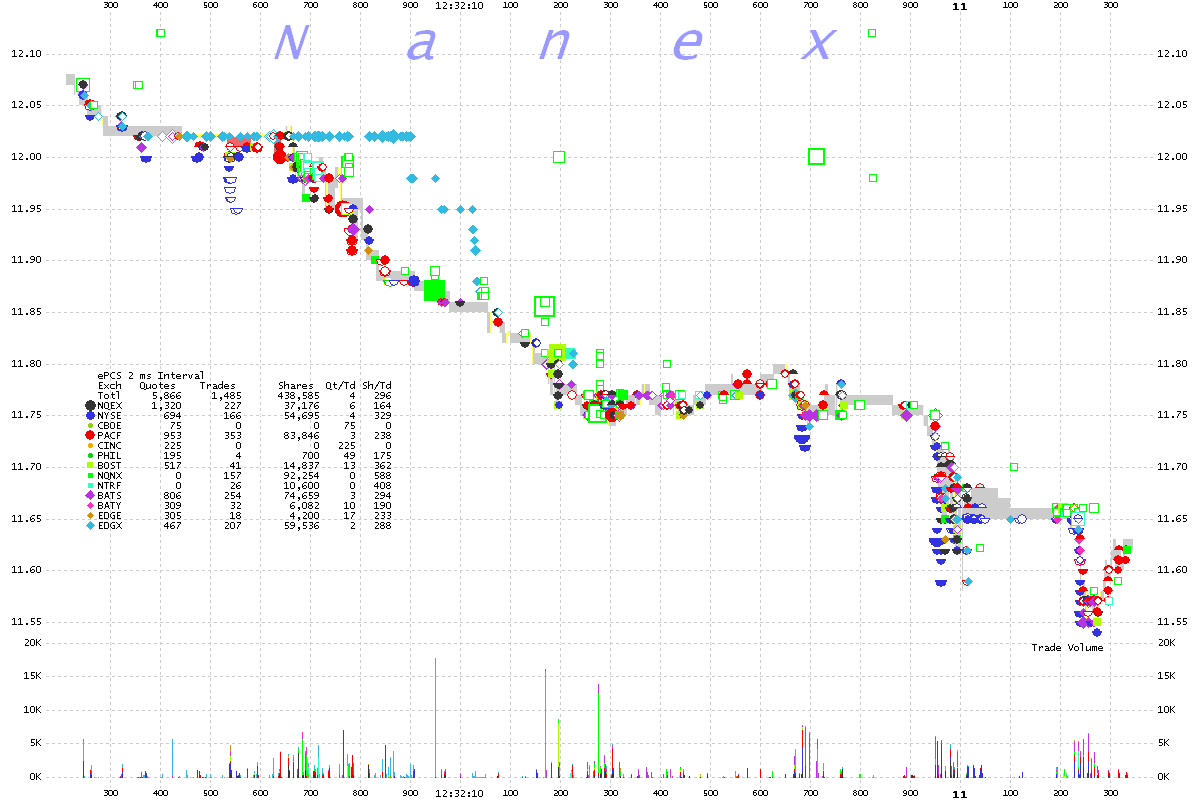Select the 'EDGX' exchange name
The width and height of the screenshot is (1200, 800).
(109, 525)
